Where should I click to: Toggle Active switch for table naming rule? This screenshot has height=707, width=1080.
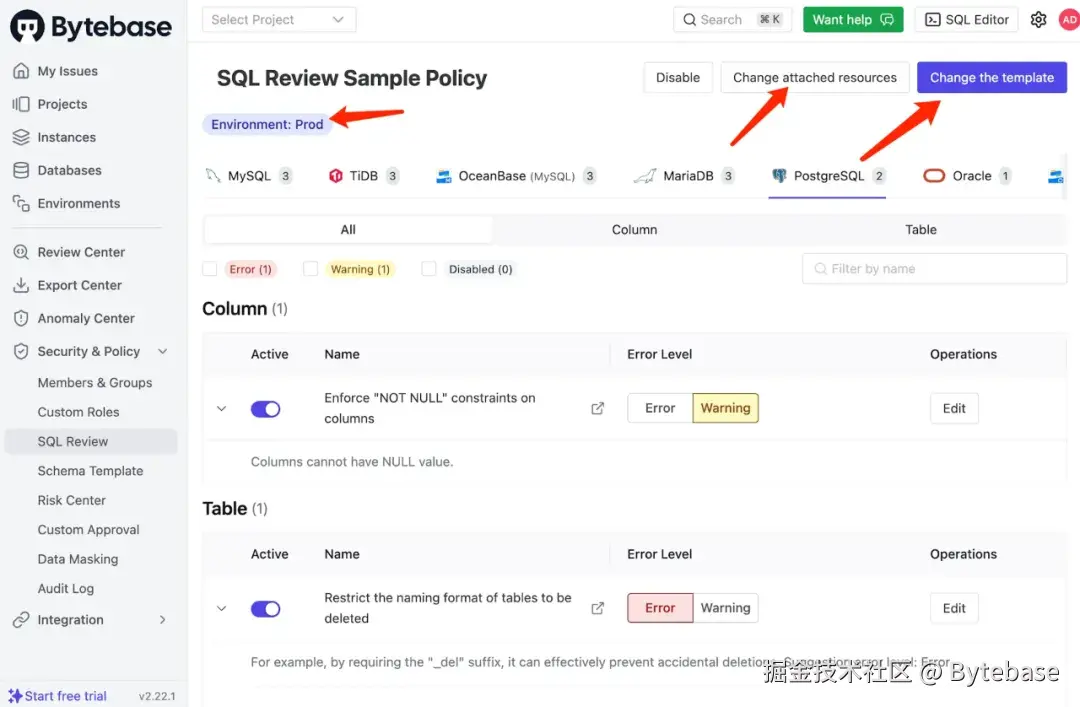[265, 609]
